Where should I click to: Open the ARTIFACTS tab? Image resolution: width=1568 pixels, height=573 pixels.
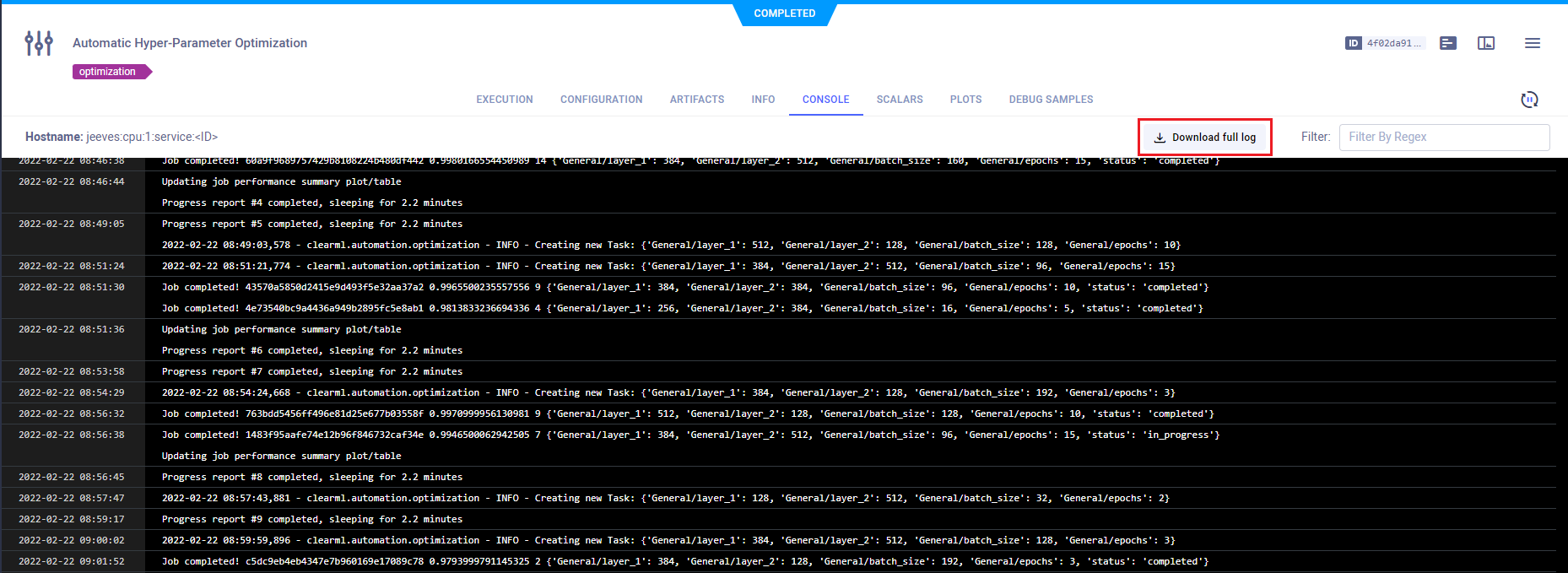pyautogui.click(x=696, y=100)
